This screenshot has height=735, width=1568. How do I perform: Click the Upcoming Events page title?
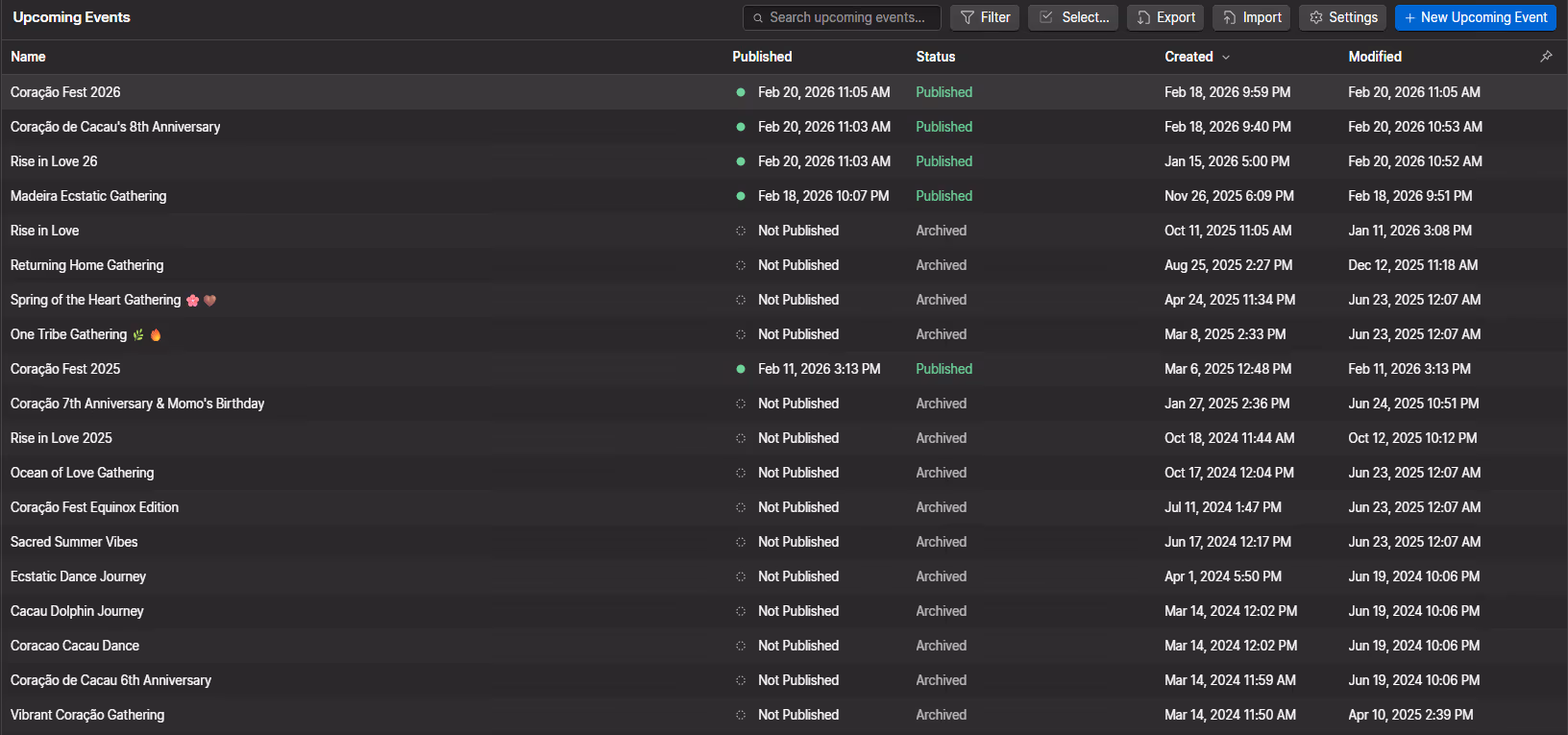pyautogui.click(x=71, y=17)
